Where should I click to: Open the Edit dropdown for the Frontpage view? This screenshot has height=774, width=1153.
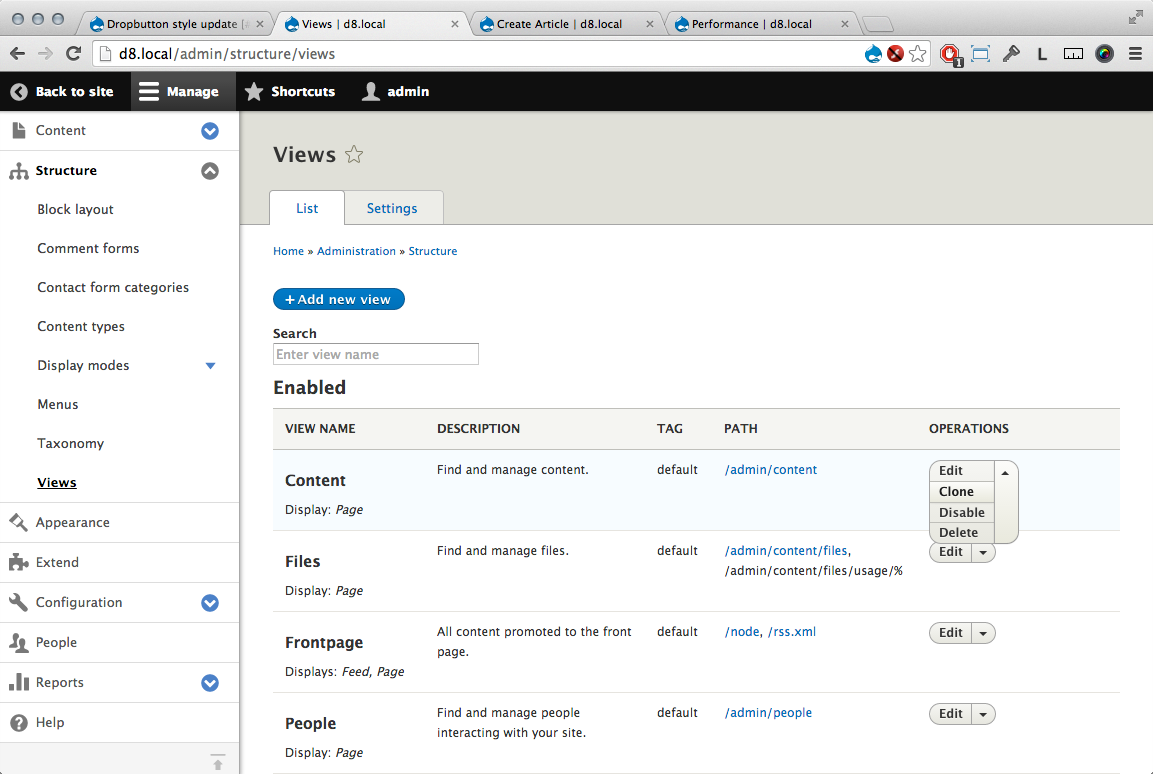(x=983, y=632)
